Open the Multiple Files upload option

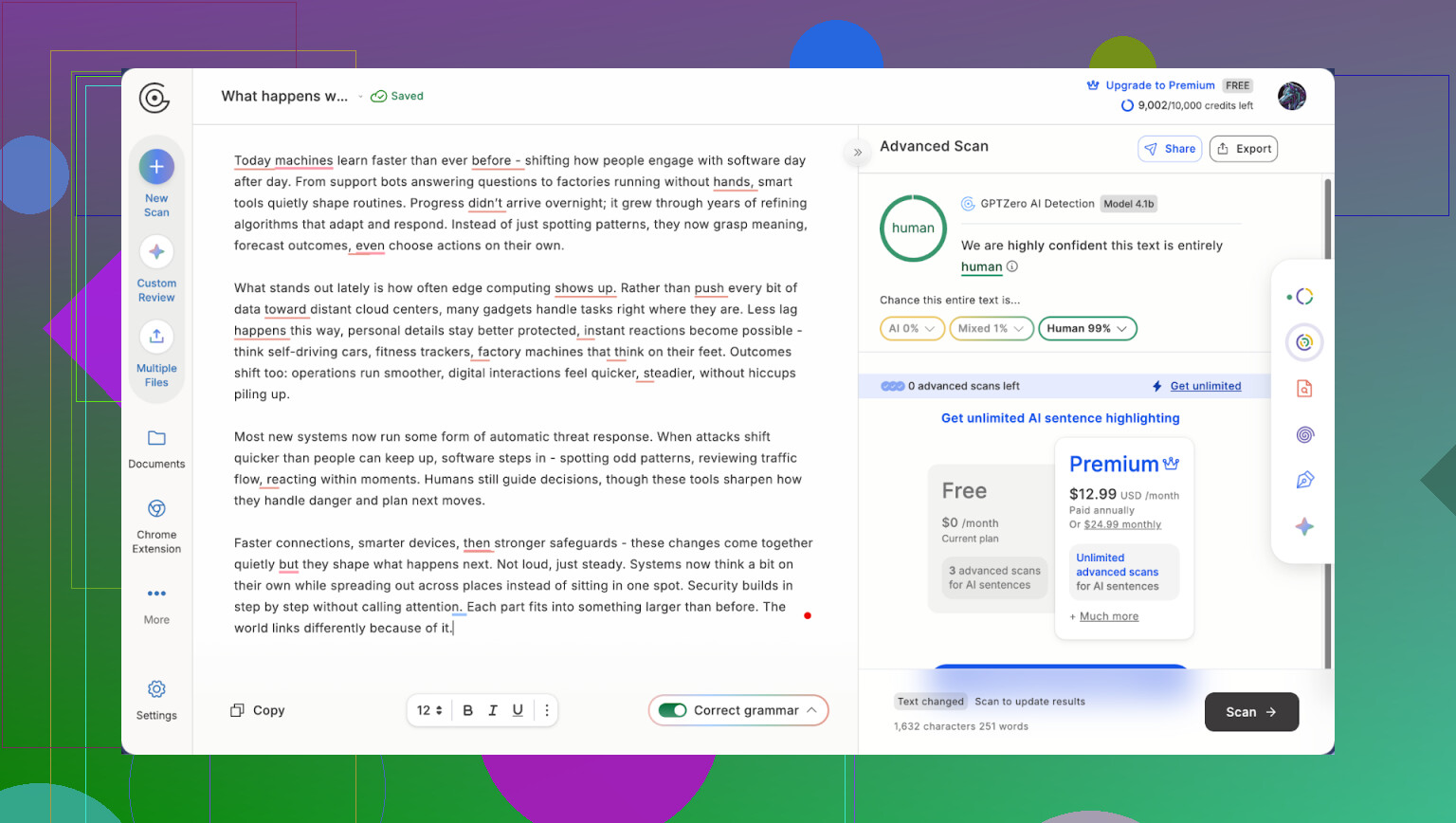[x=156, y=338]
